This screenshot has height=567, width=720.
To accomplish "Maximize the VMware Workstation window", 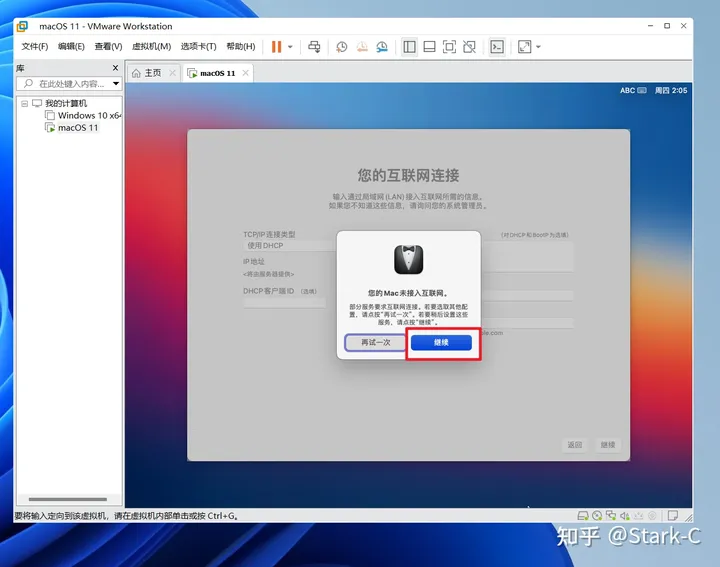I will click(667, 26).
